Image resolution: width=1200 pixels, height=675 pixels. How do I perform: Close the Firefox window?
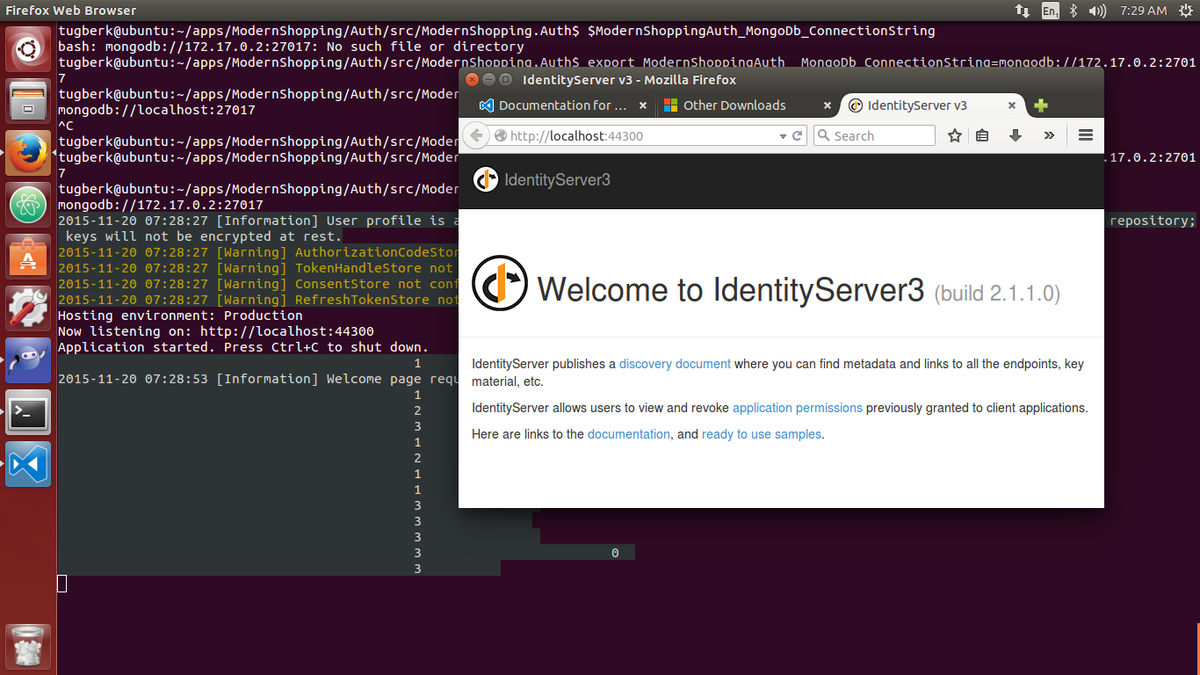[472, 79]
